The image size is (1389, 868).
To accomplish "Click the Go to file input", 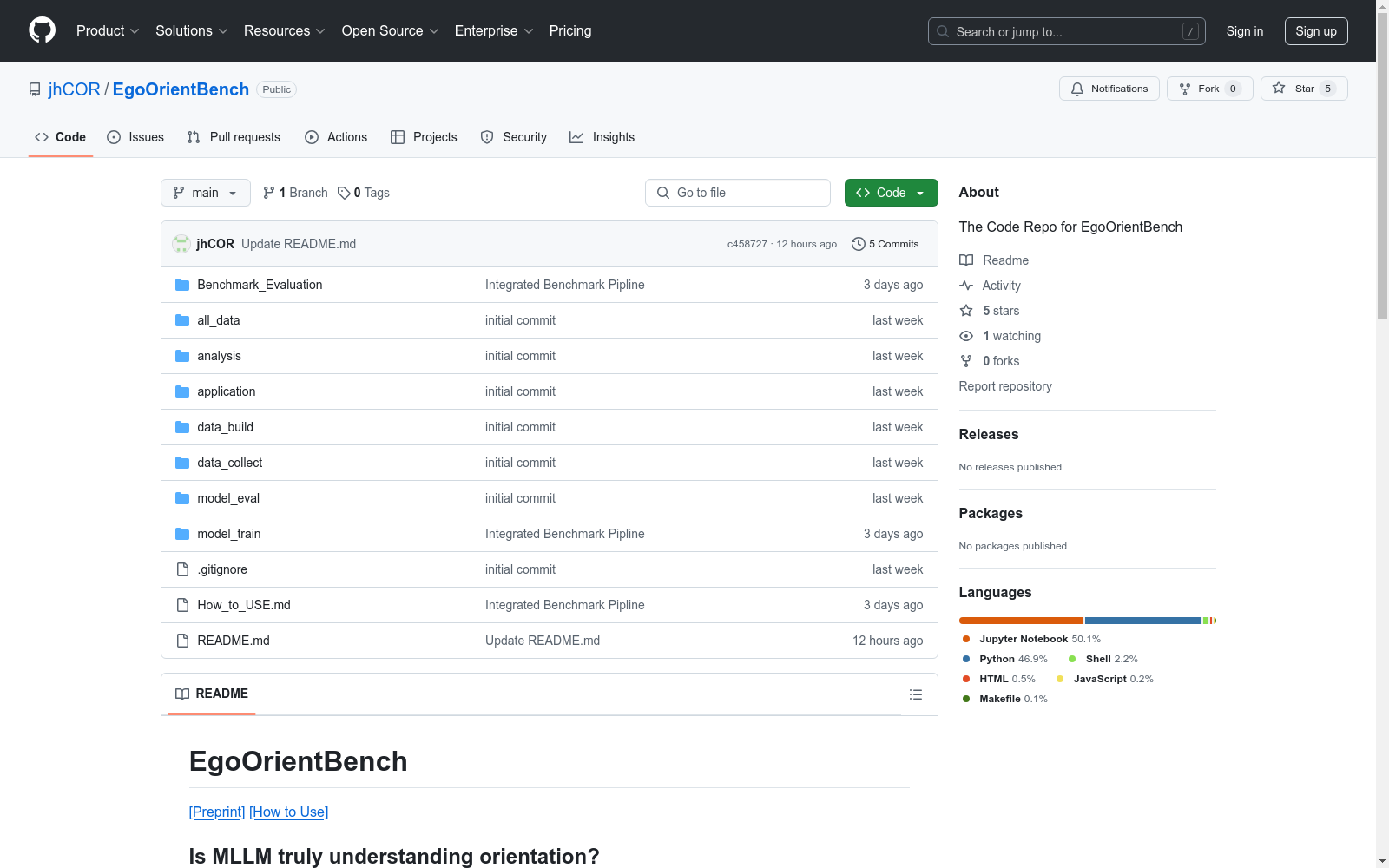I will pos(738,193).
